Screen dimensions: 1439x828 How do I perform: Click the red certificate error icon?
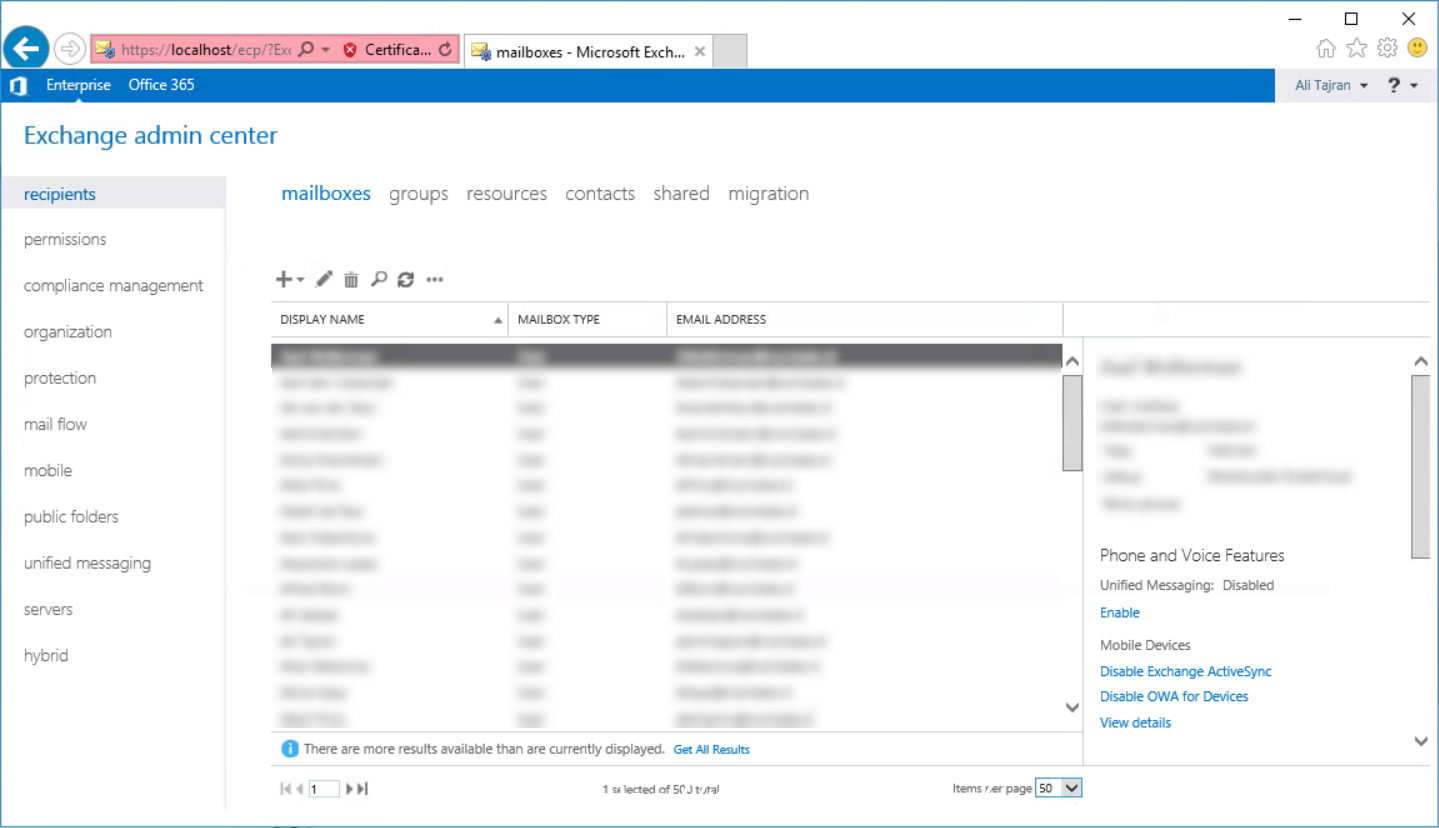[x=350, y=49]
